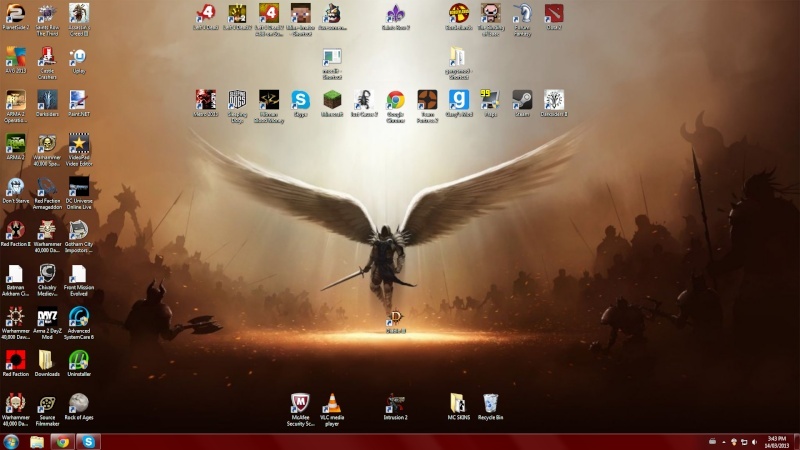Open File Explorer from taskbar
Screen dimensions: 800x450
(x=37, y=442)
